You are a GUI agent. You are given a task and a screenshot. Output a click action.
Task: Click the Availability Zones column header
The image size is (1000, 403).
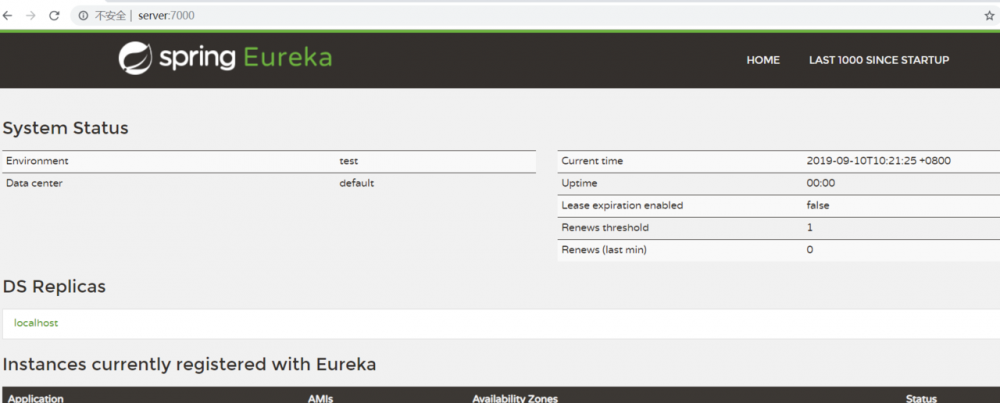(x=515, y=399)
